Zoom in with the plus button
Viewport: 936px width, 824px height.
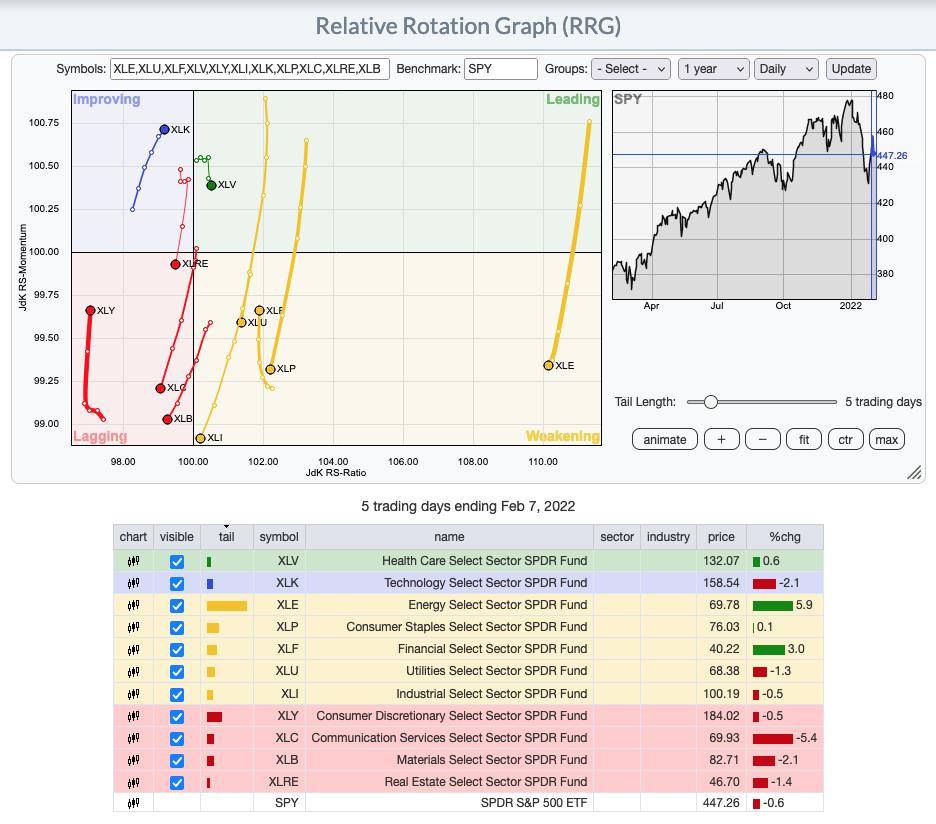pyautogui.click(x=722, y=440)
